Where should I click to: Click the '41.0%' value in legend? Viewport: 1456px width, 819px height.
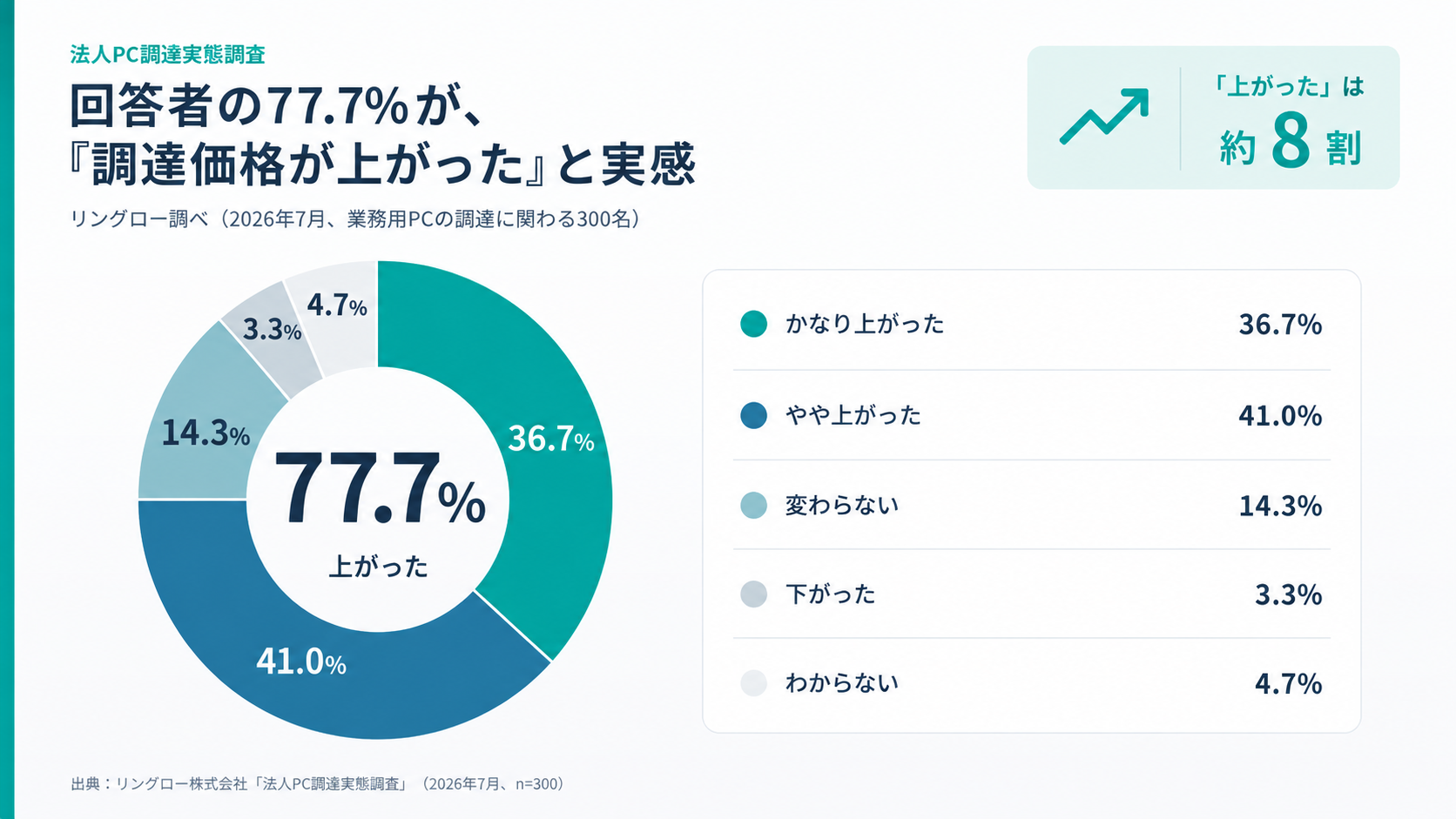[1280, 415]
